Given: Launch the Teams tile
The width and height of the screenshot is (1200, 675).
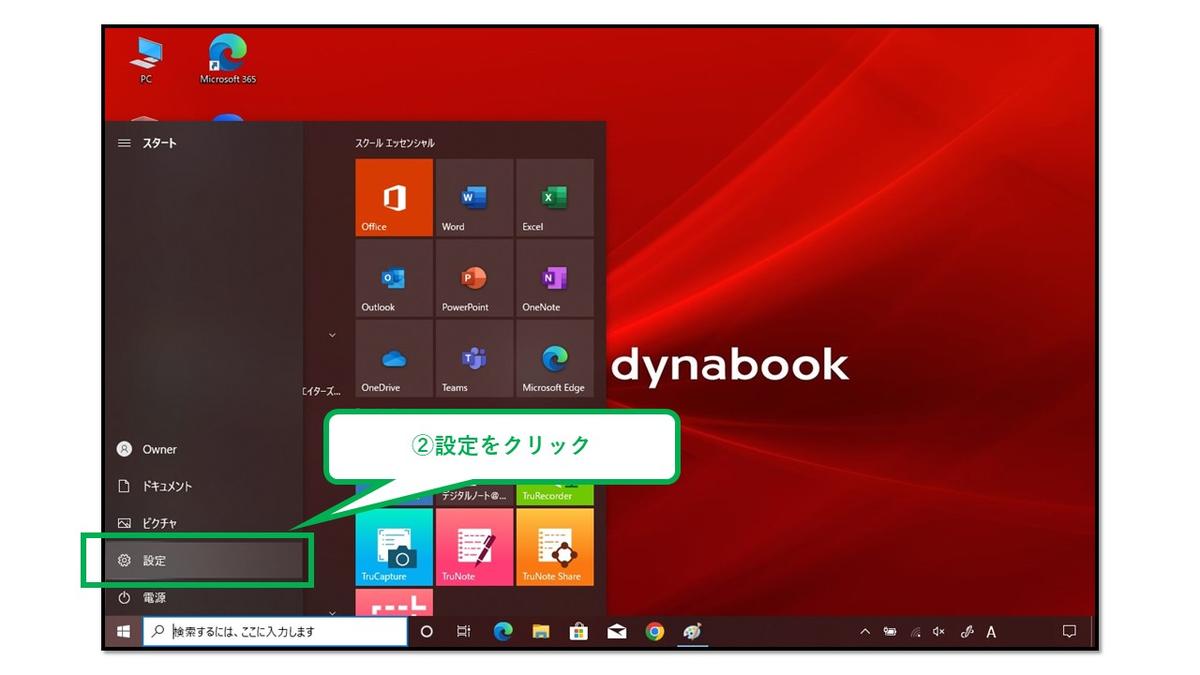Looking at the screenshot, I should click(x=474, y=358).
